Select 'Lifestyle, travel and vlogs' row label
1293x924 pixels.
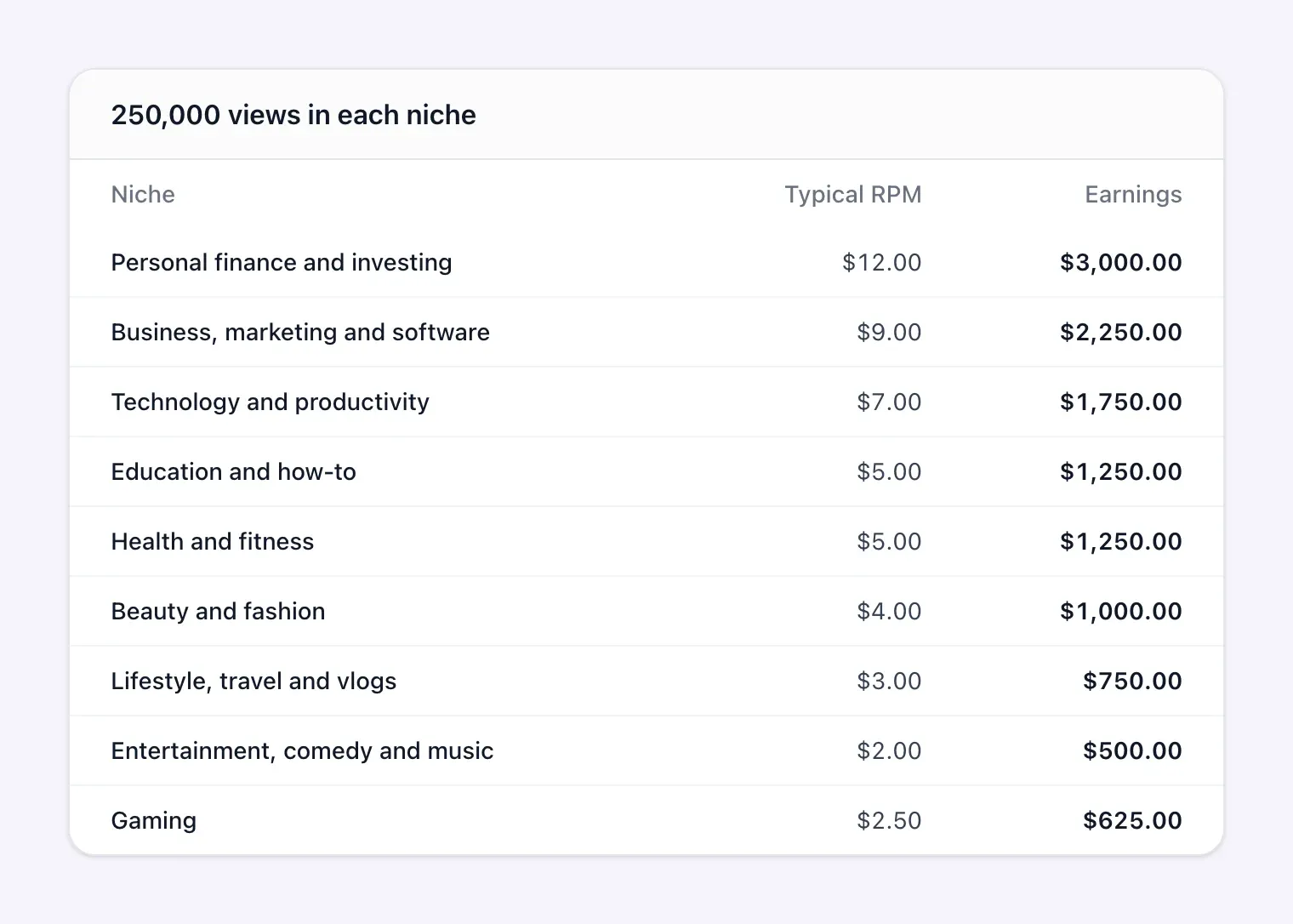tap(254, 681)
